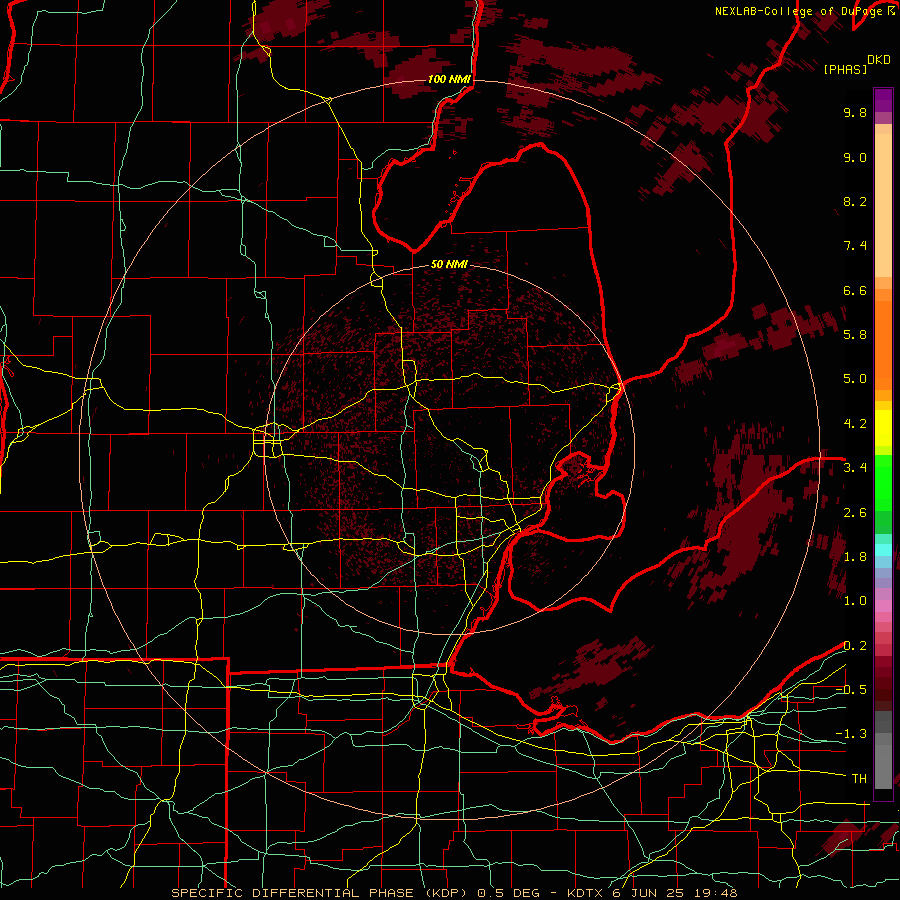
Task: Select the -1.3 scale value
Action: 851,734
